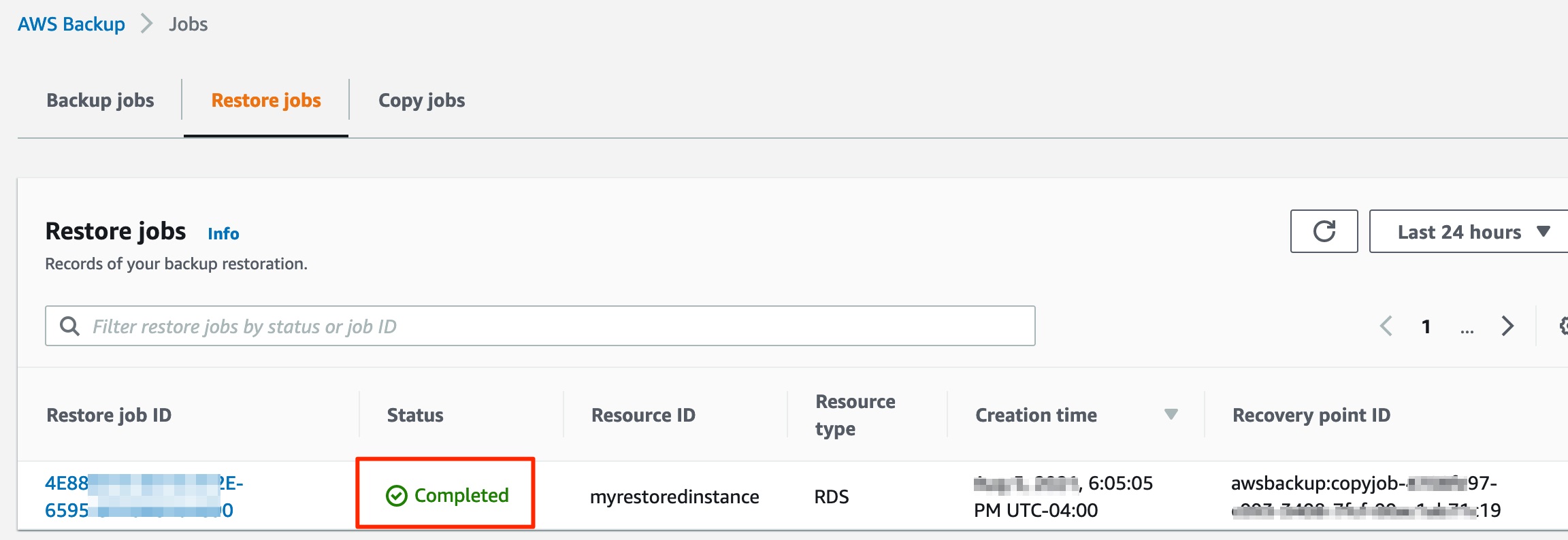Open the AWS Backup breadcrumb link
This screenshot has width=1568, height=540.
(71, 24)
